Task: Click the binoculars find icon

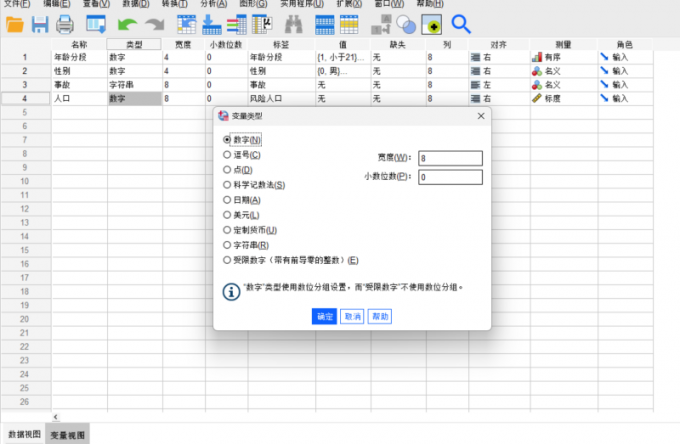Action: [x=294, y=24]
